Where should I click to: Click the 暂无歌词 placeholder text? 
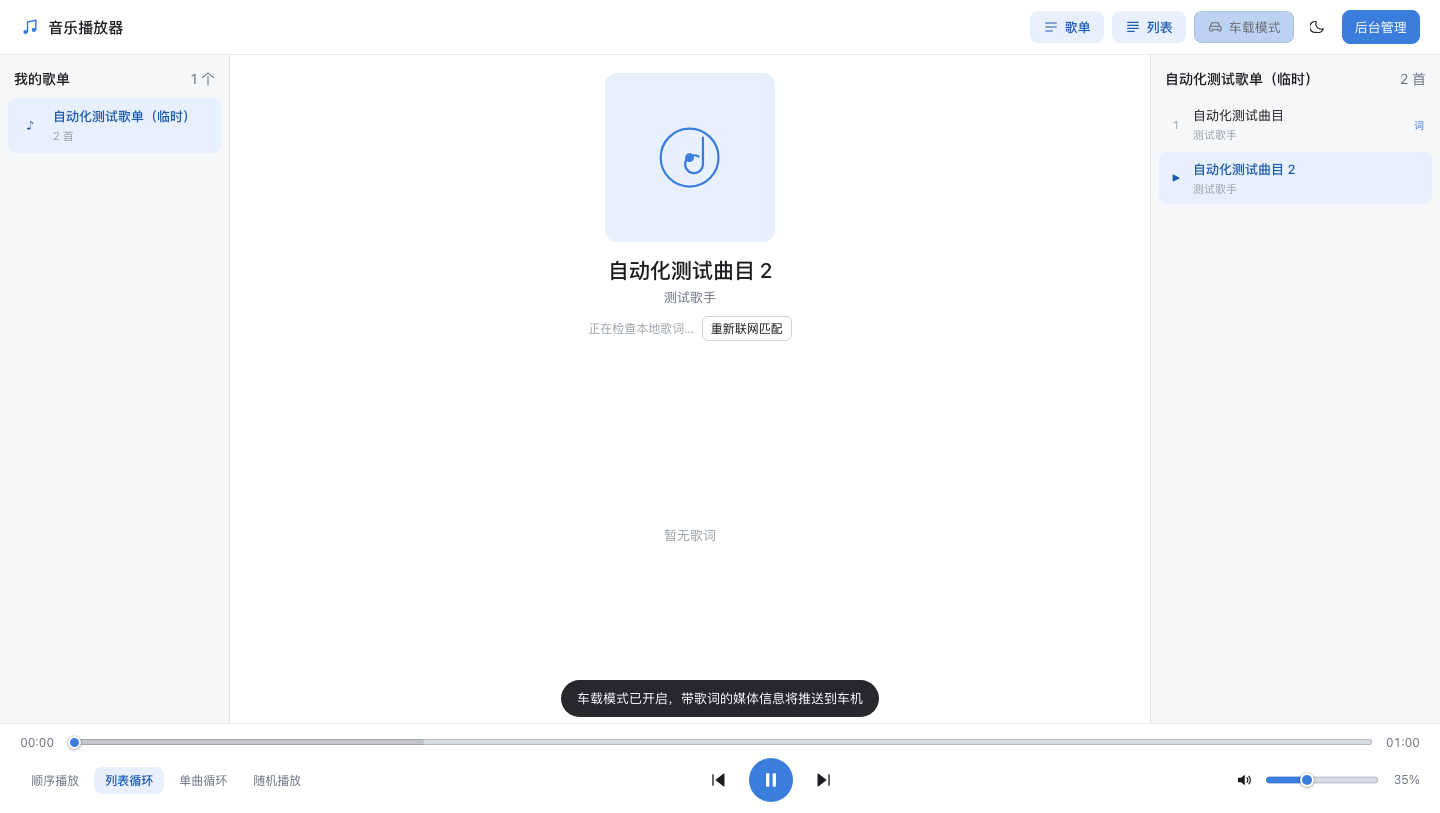coord(690,536)
